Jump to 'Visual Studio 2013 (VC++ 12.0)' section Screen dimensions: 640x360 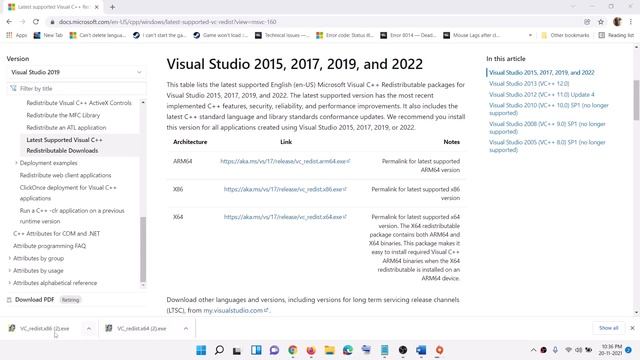529,83
